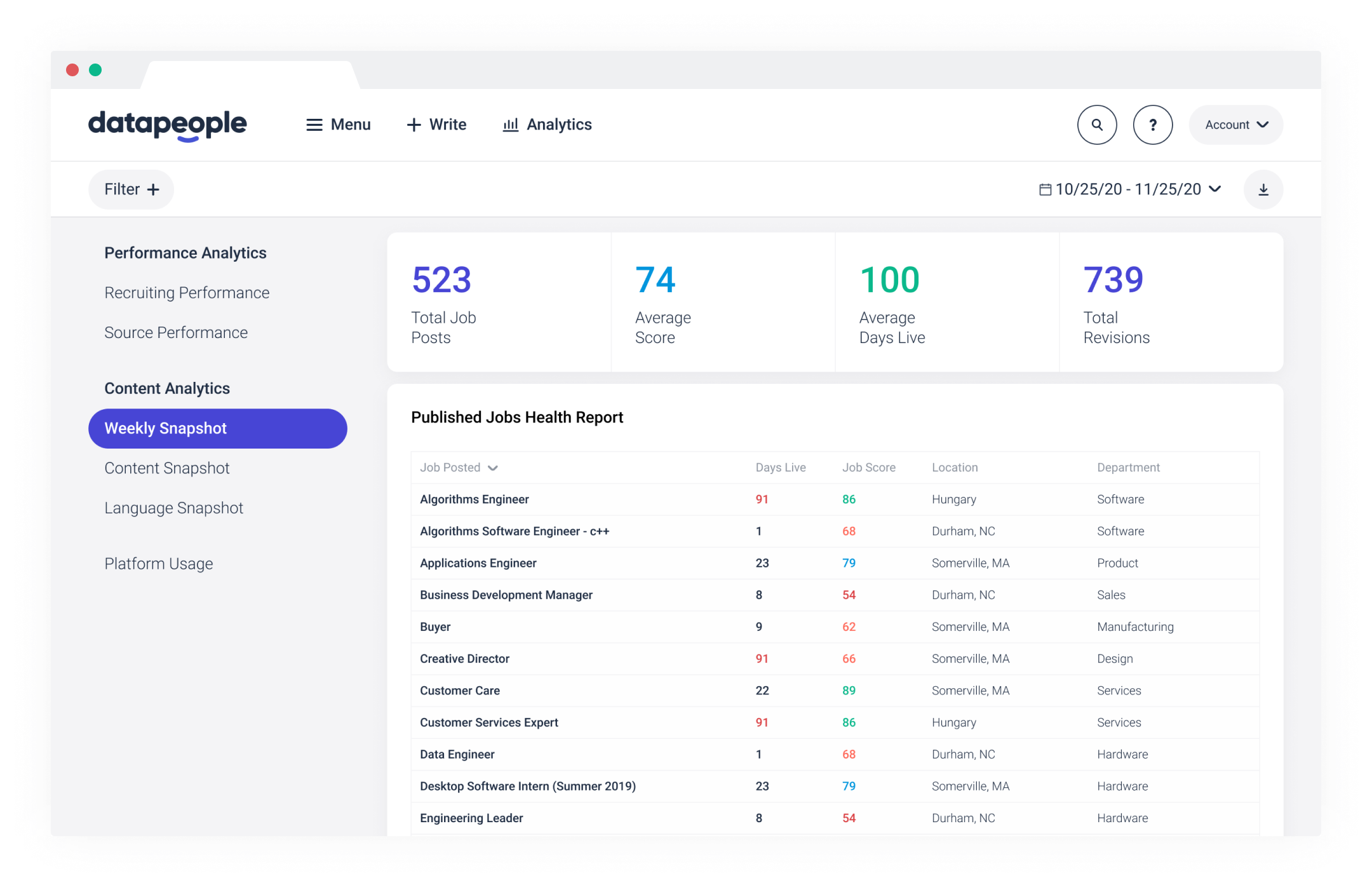
Task: Expand the Account dropdown menu
Action: pyautogui.click(x=1237, y=125)
